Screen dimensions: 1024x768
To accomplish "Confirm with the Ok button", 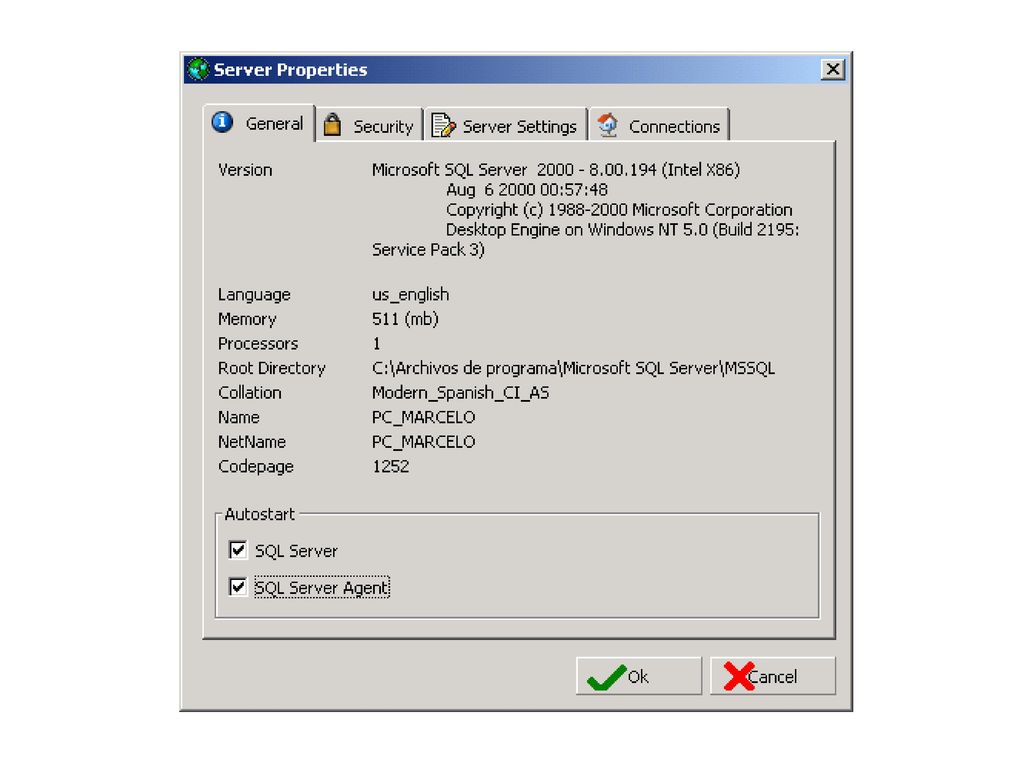I will pyautogui.click(x=639, y=676).
